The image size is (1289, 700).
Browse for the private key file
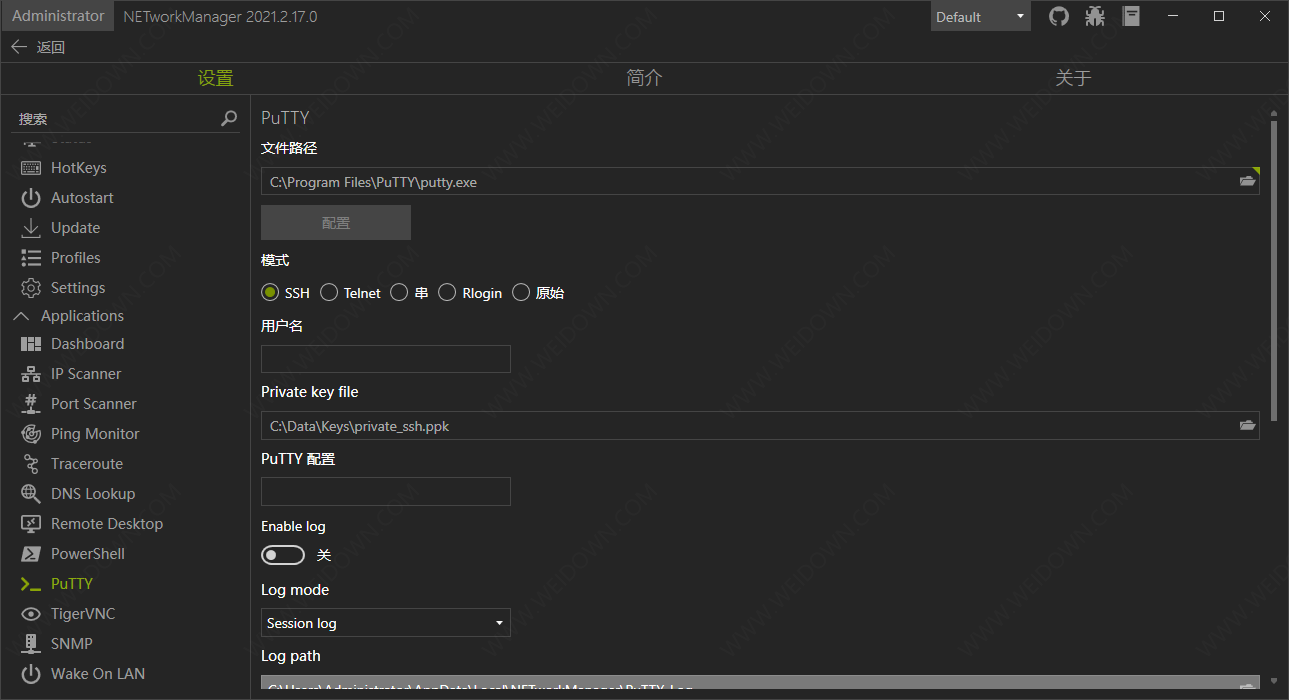coord(1247,425)
